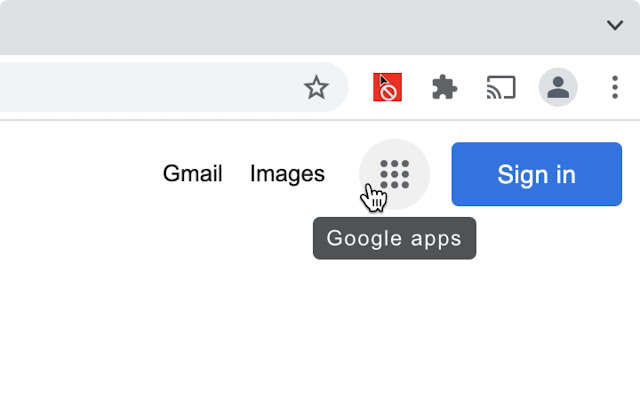Open the Google apps grid launcher
640x400 pixels.
395,174
